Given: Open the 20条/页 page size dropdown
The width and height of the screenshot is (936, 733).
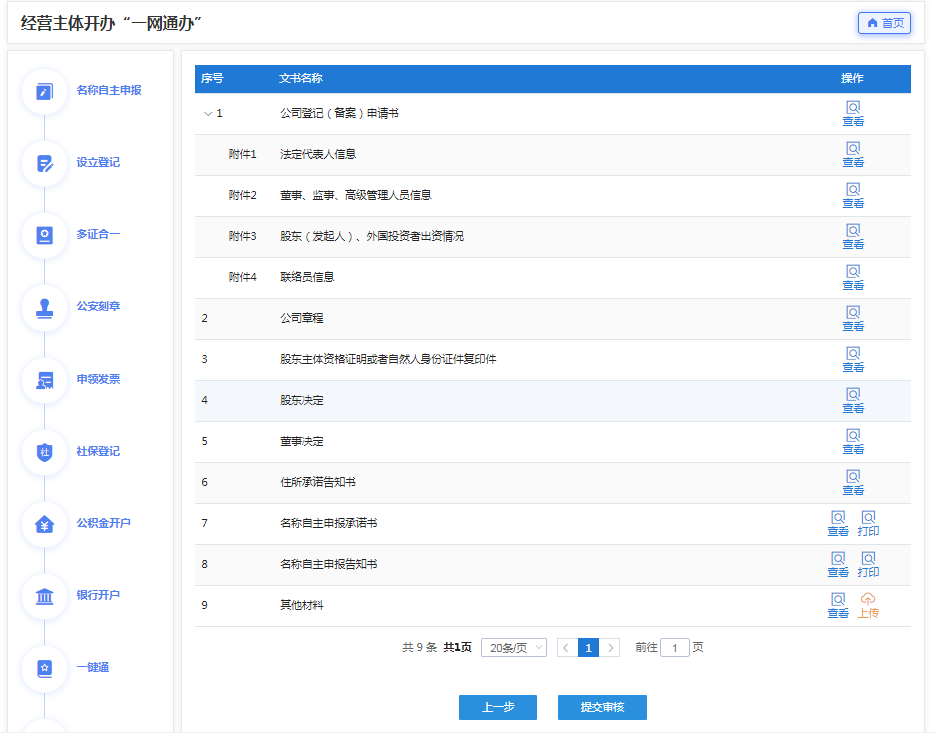Looking at the screenshot, I should [513, 648].
